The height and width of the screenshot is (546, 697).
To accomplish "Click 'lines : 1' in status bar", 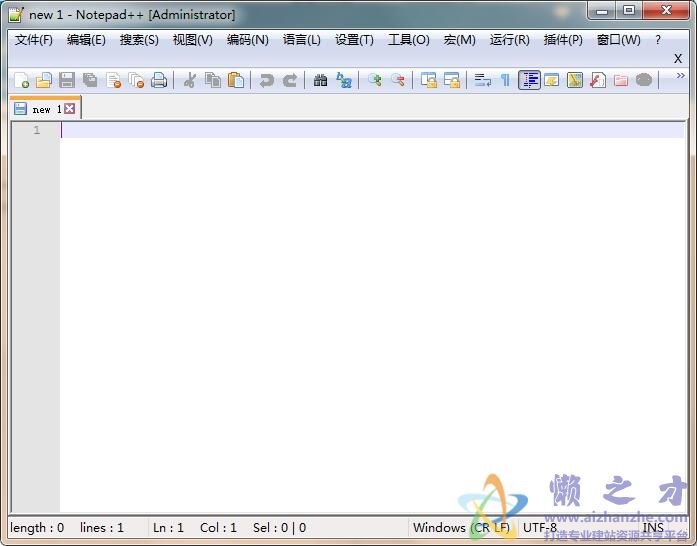I will pyautogui.click(x=102, y=528).
